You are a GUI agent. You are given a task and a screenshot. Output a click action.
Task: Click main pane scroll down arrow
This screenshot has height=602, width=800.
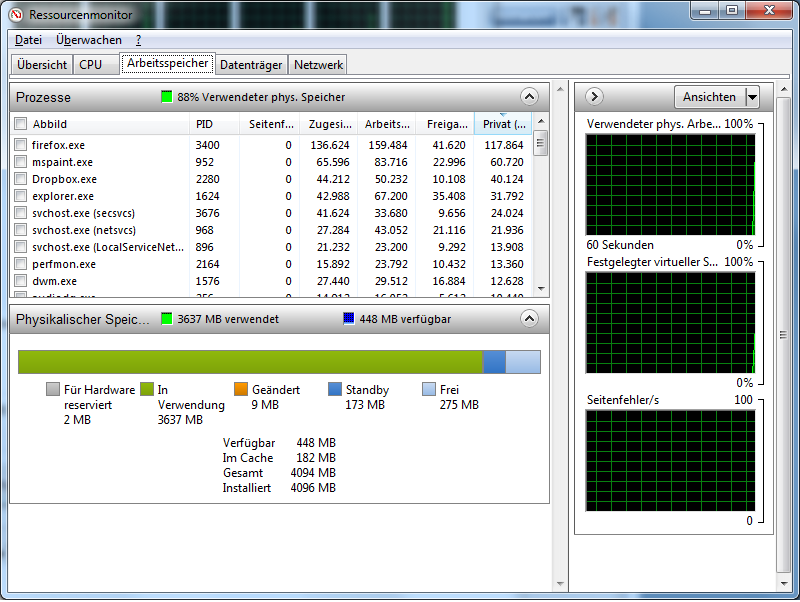560,583
